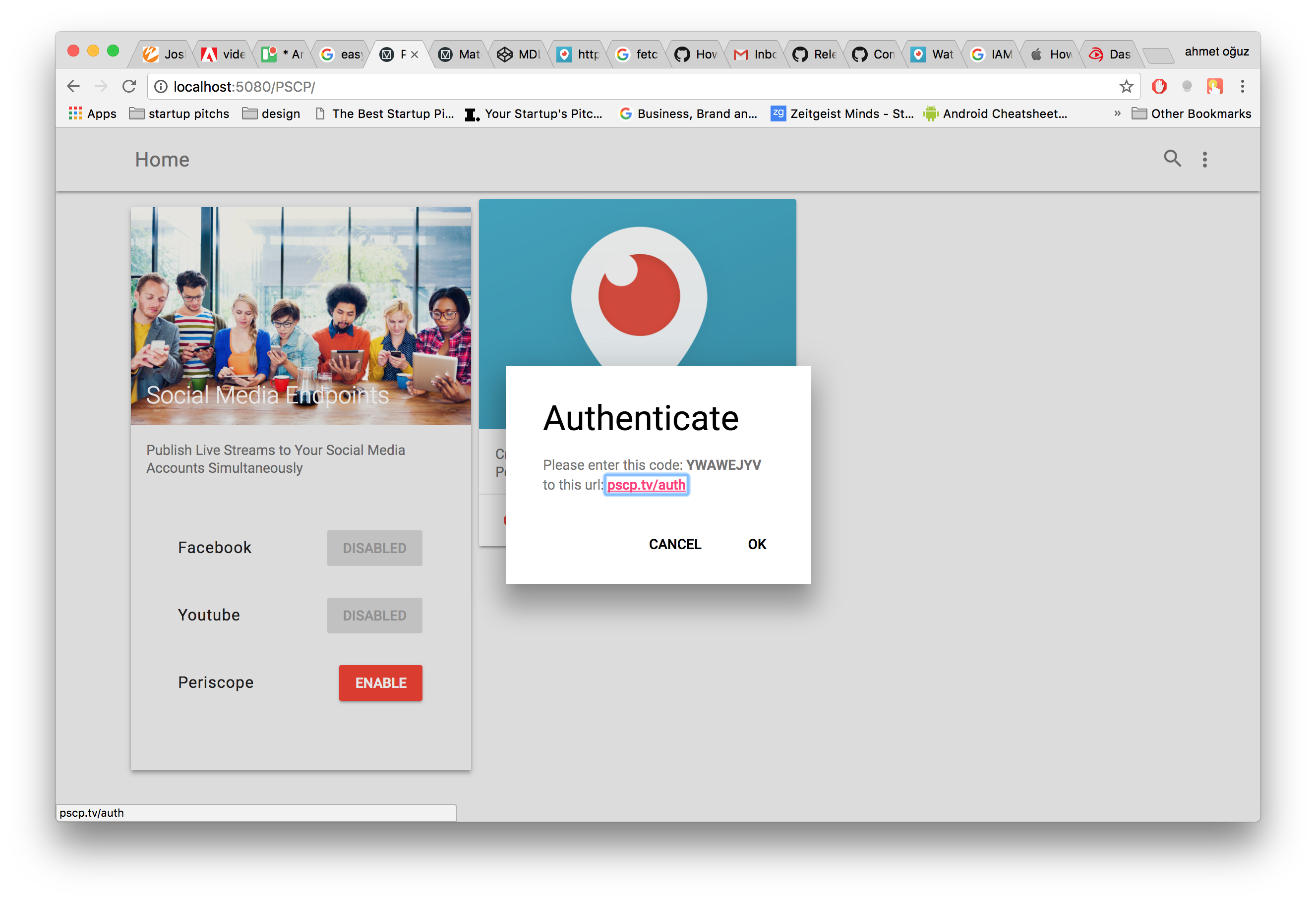
Task: Click the Social Media Endpoints card image
Action: tap(300, 316)
